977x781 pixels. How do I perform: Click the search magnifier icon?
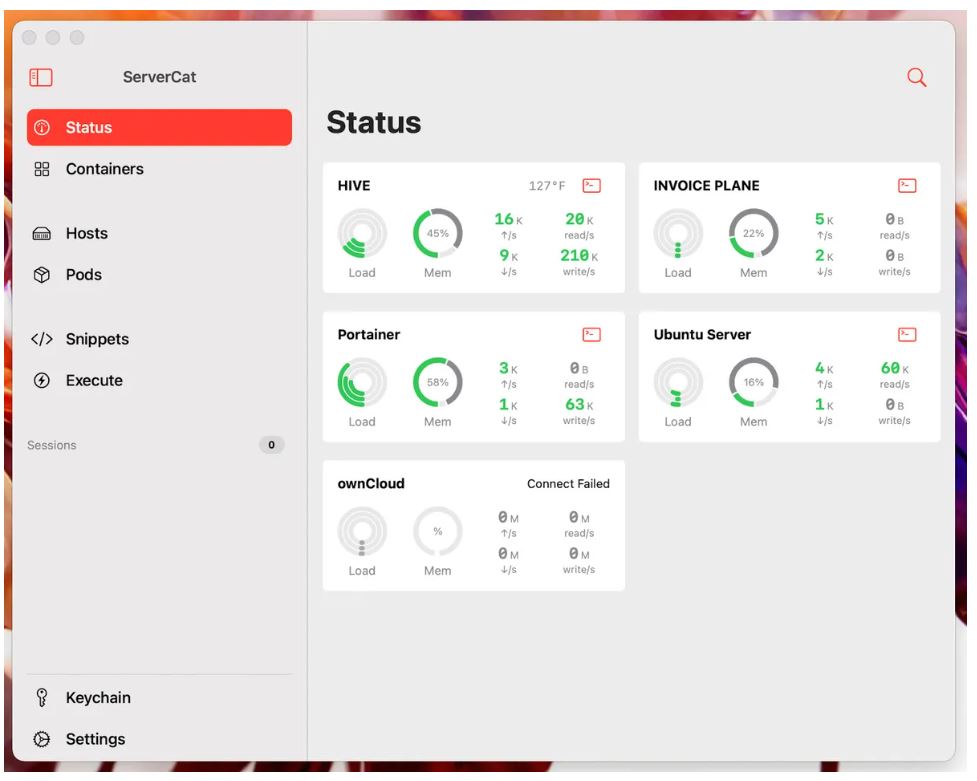pos(916,78)
